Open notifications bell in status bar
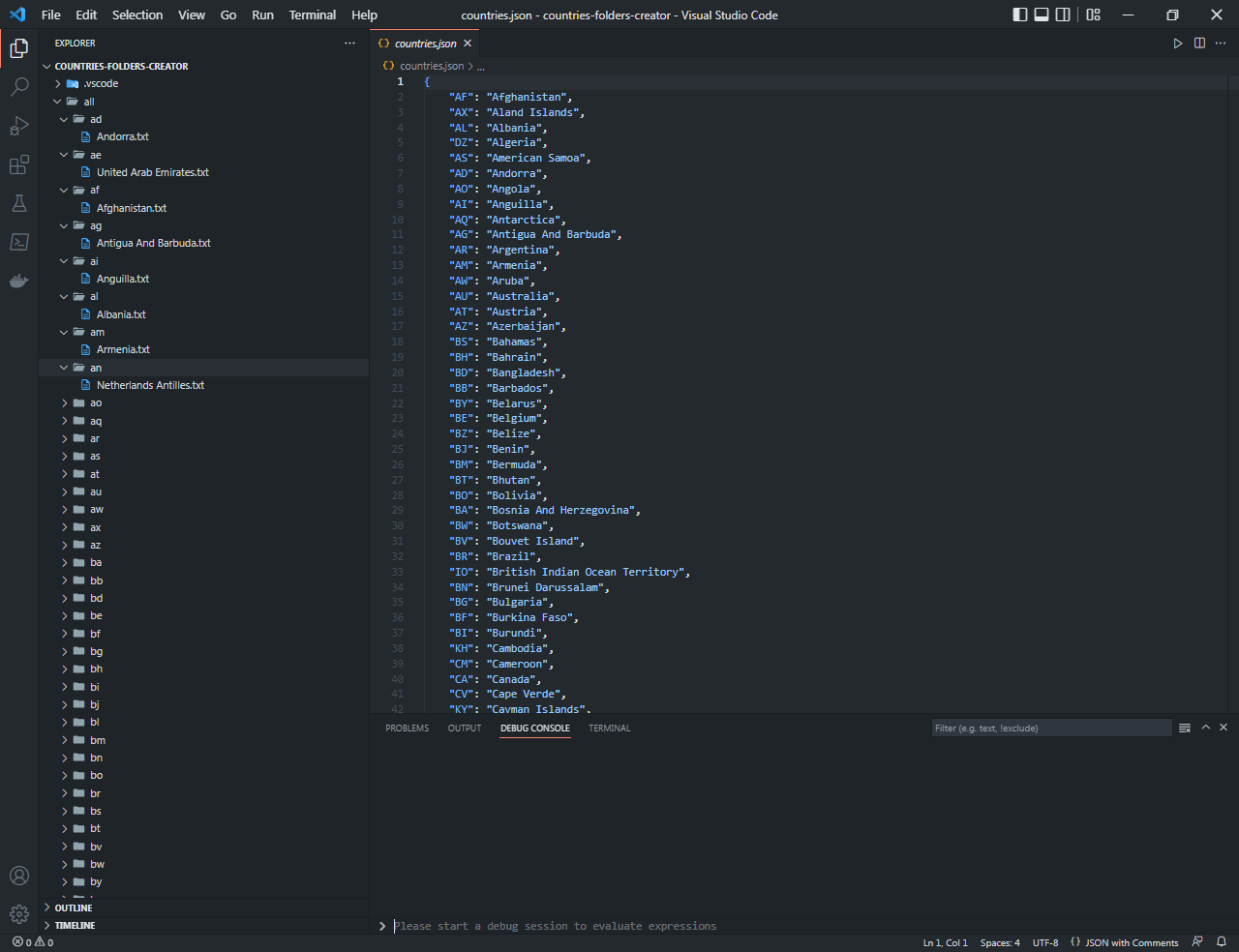 pos(1222,942)
